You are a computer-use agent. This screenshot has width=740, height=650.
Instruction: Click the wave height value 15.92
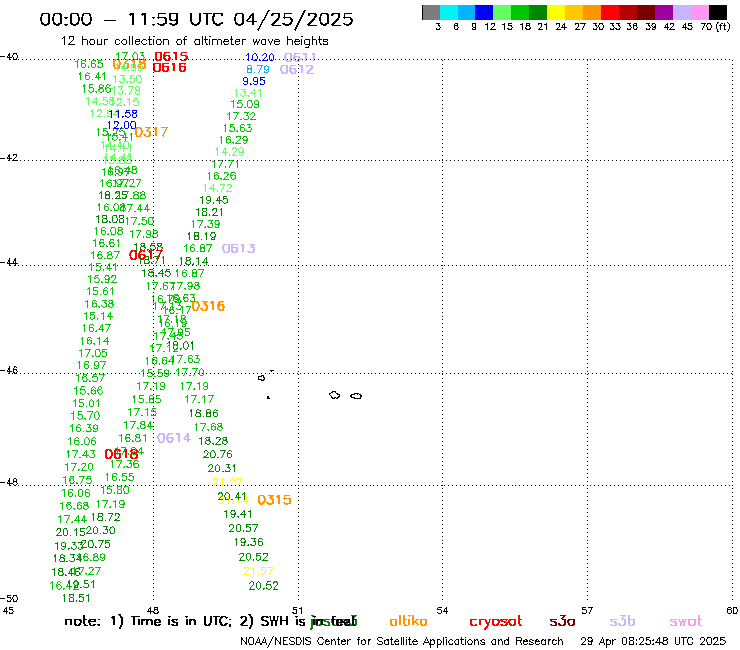coord(102,279)
